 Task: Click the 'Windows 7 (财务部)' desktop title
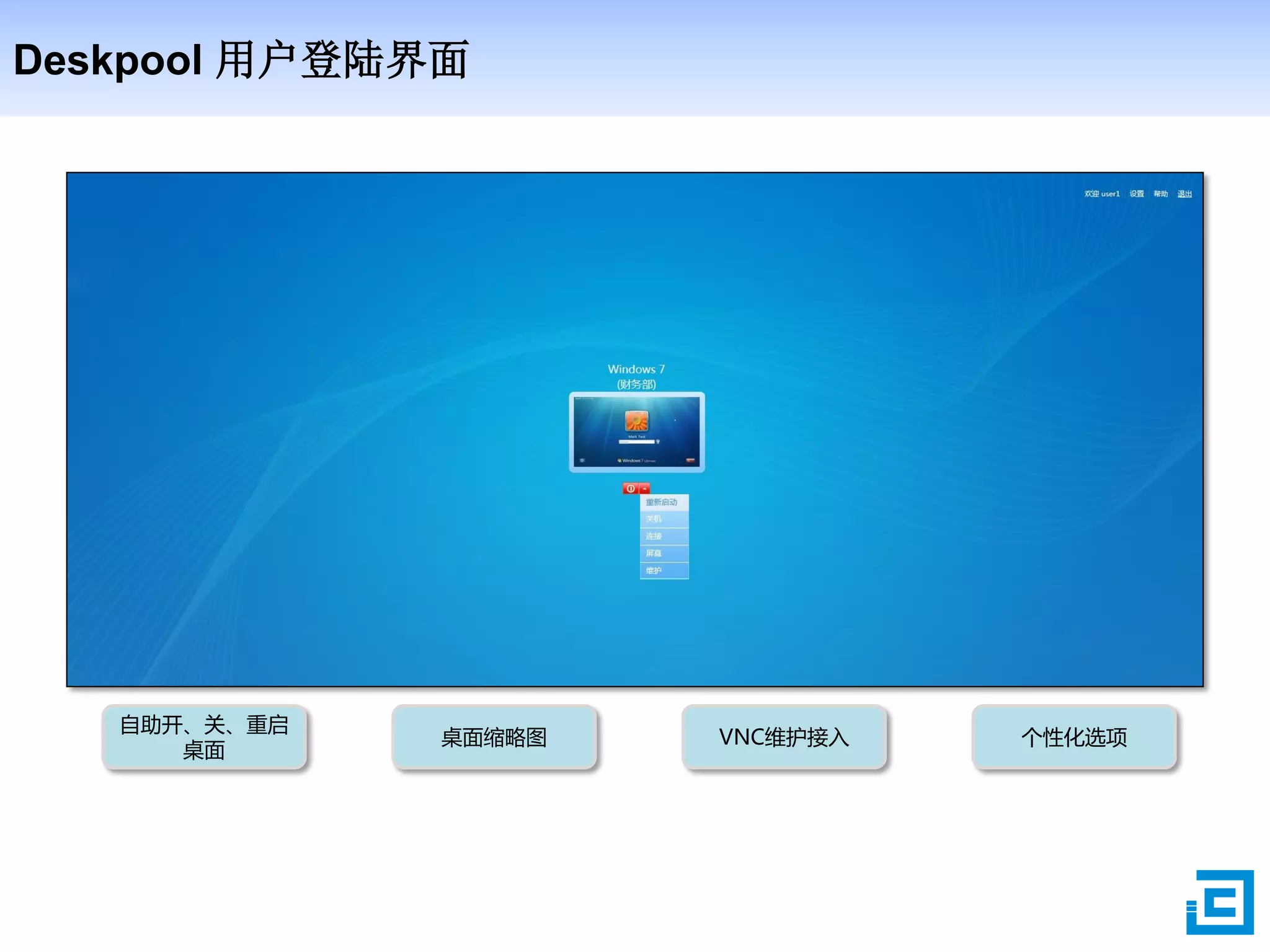point(636,376)
